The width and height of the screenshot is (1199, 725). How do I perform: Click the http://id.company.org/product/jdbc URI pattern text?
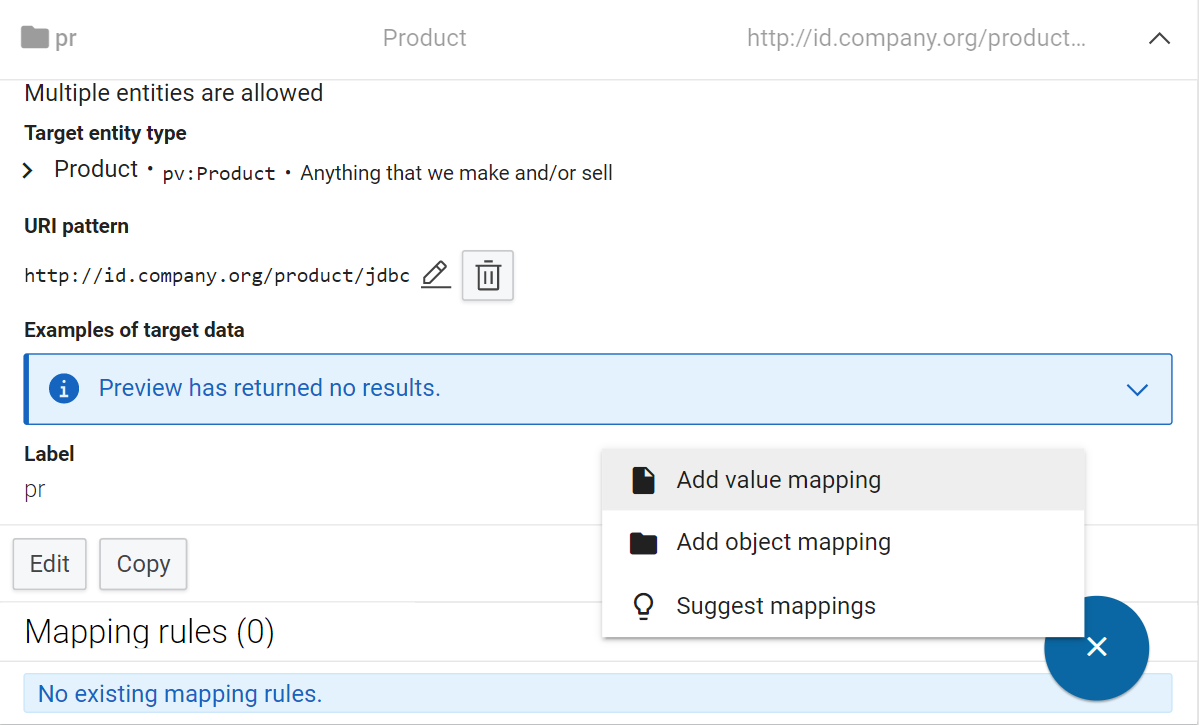(217, 276)
